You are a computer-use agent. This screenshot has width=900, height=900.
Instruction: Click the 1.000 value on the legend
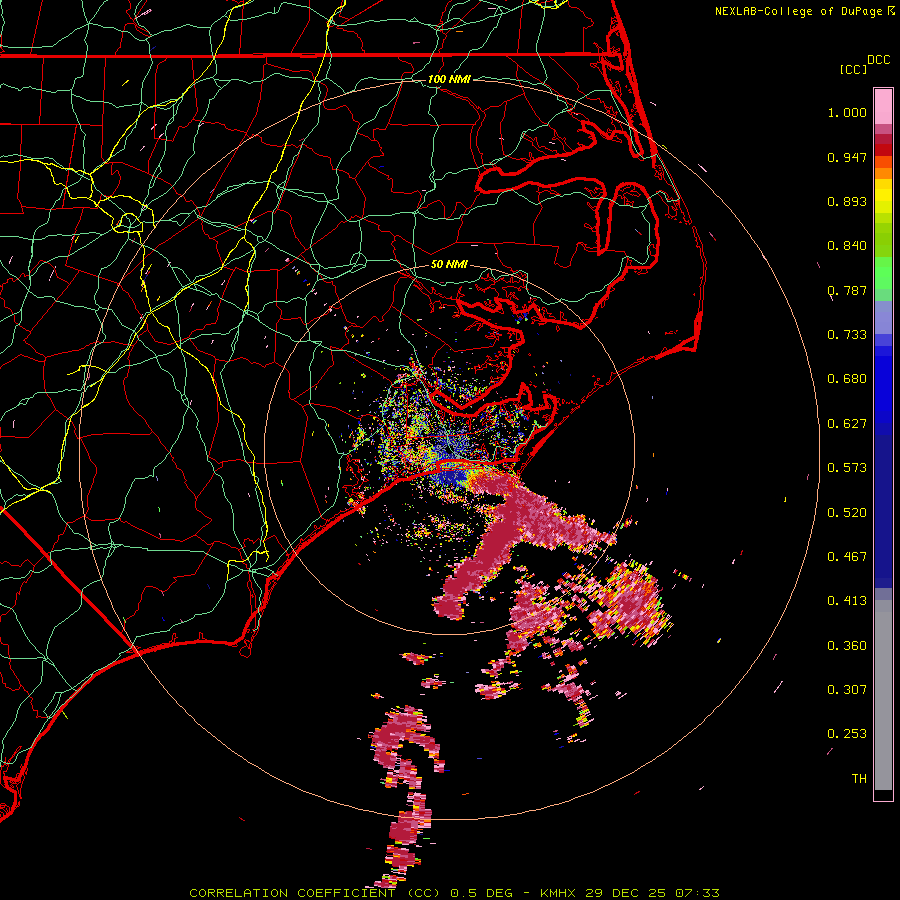[x=847, y=112]
